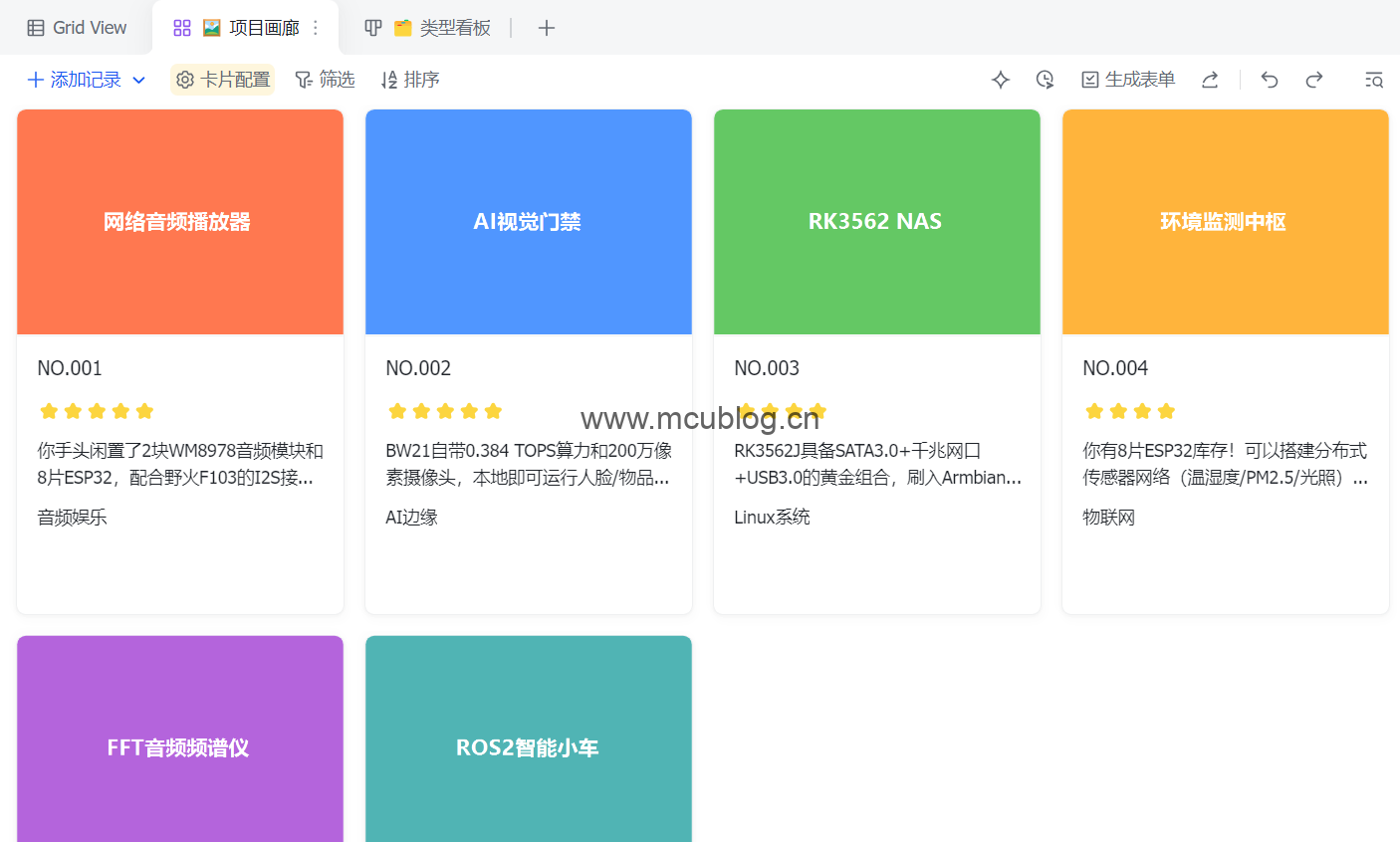This screenshot has height=842, width=1400.
Task: Redo the last action
Action: pos(1314,80)
